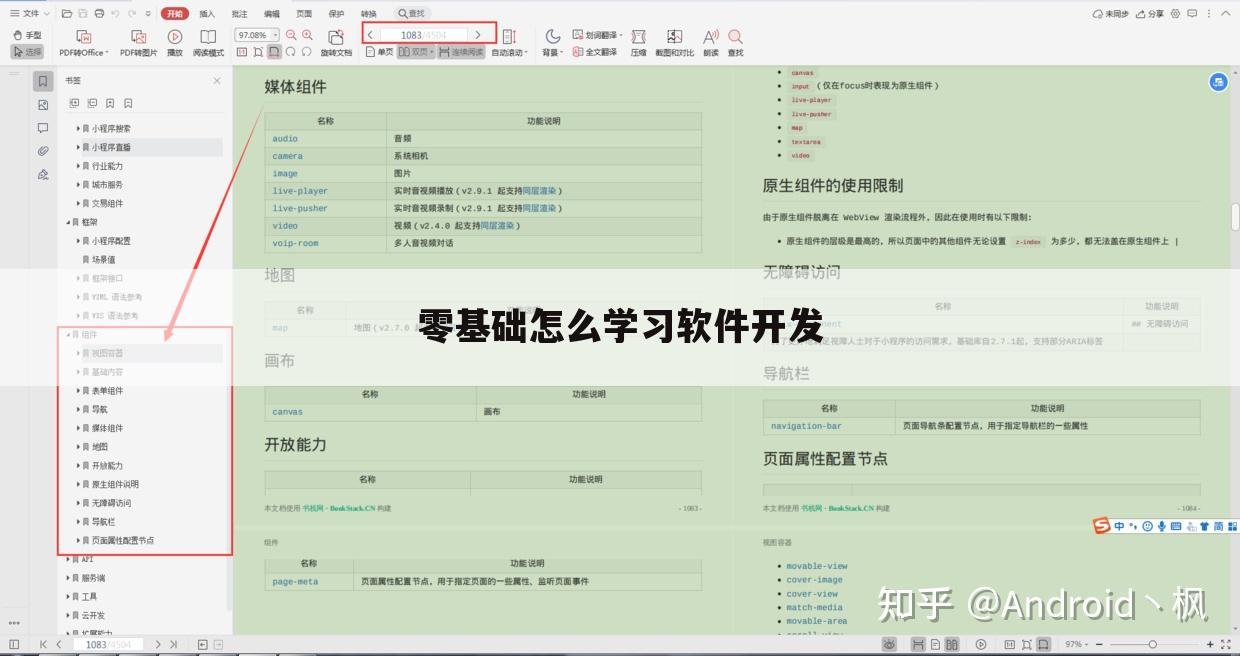Click the 截图和对比 screenshot compare icon
The width and height of the screenshot is (1240, 656).
click(673, 41)
